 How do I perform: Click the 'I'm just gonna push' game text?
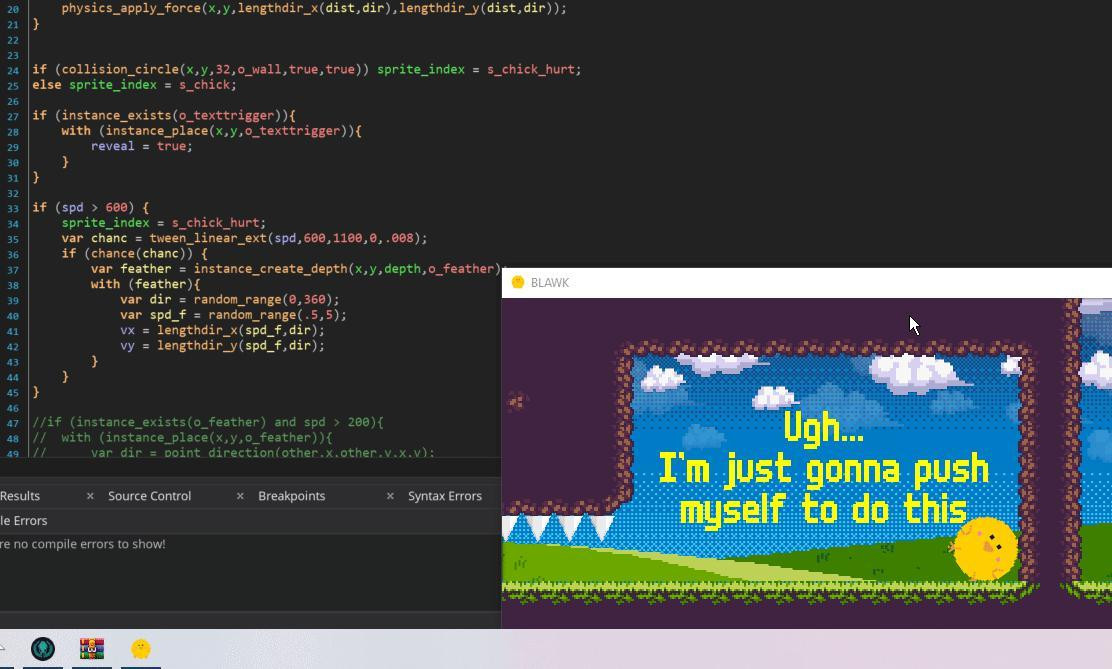pyautogui.click(x=824, y=470)
